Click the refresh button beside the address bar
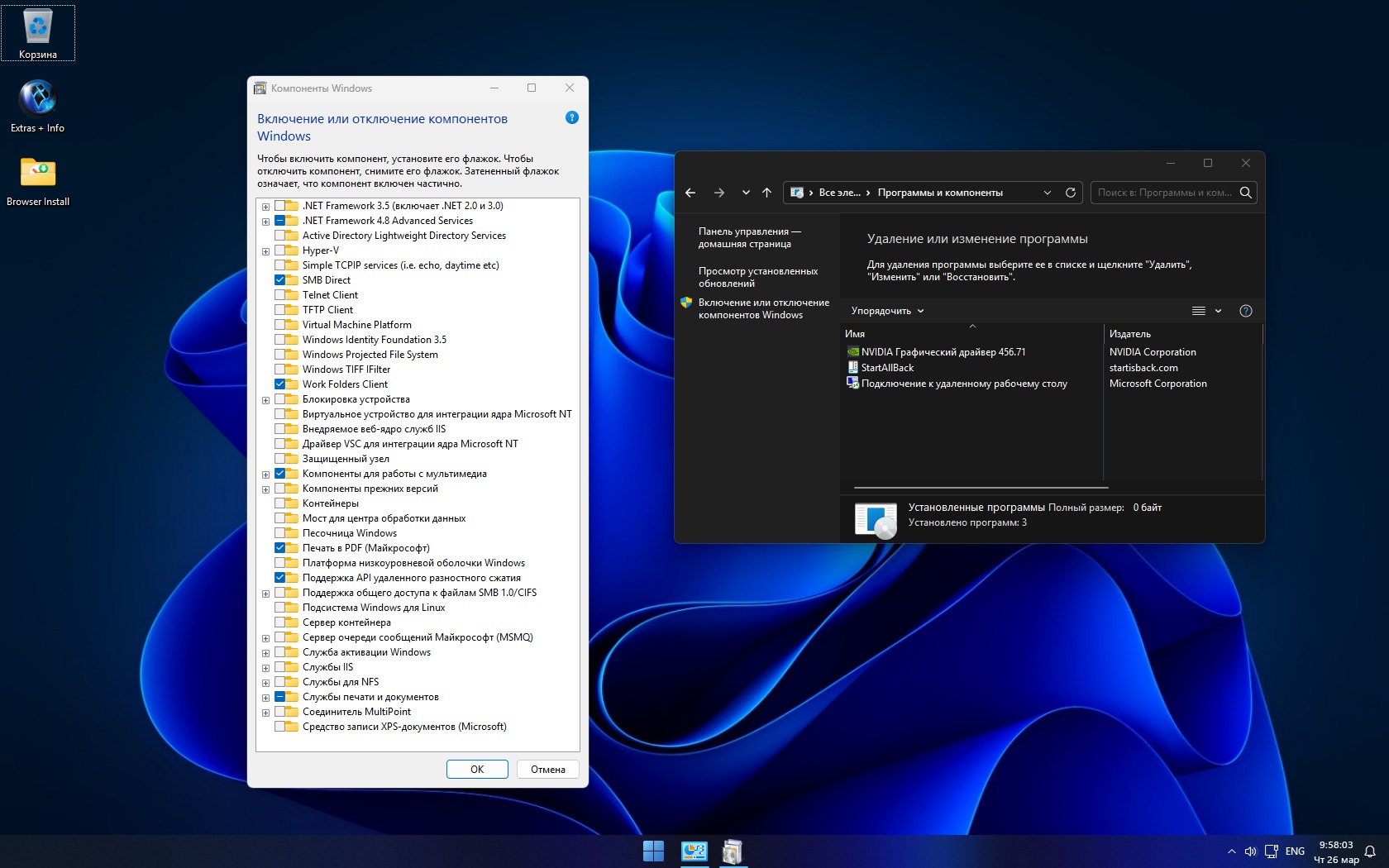 tap(1071, 193)
